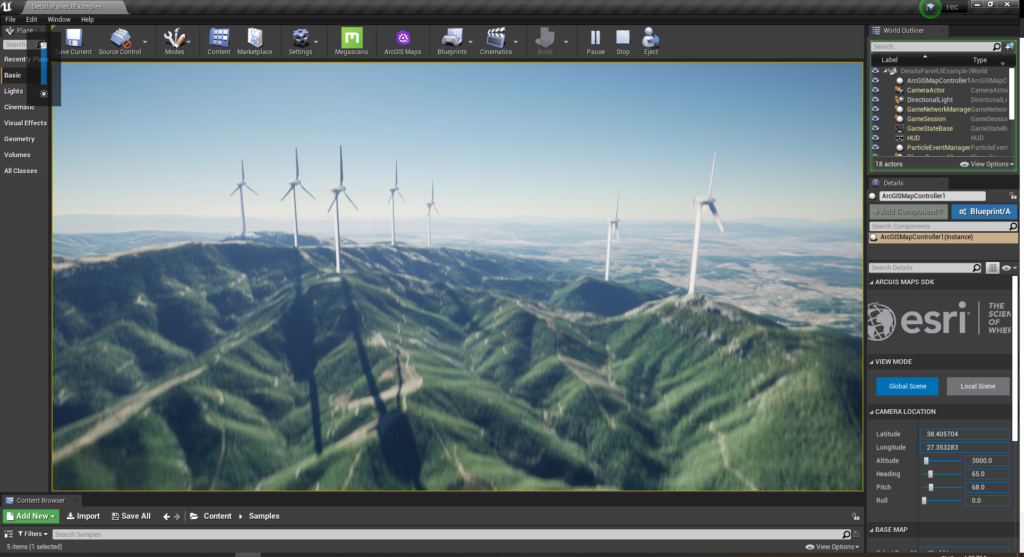Viewport: 1024px width, 557px height.
Task: Adjust the Pitch slider
Action: click(x=941, y=488)
